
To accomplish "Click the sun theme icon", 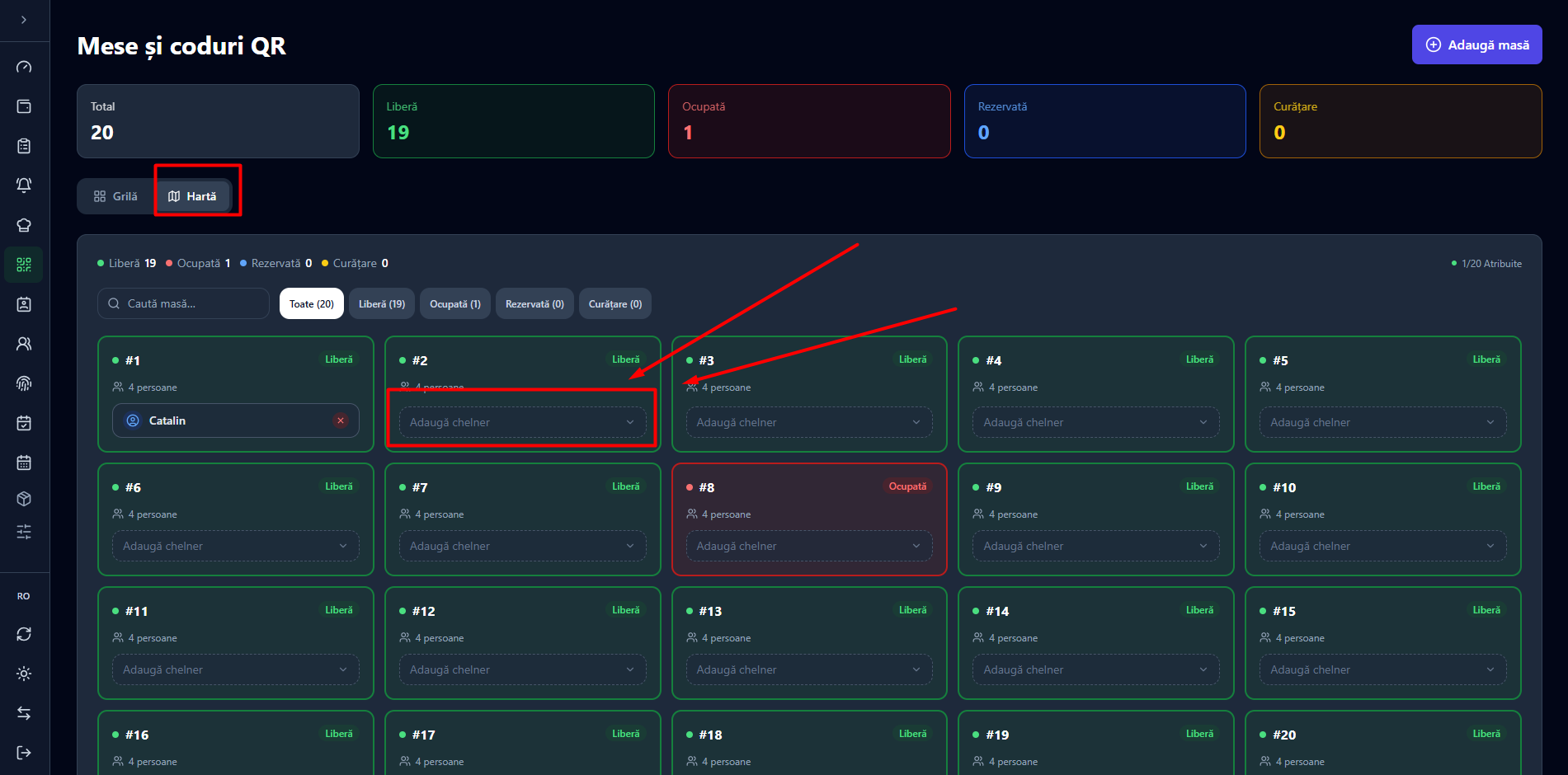I will (x=24, y=674).
